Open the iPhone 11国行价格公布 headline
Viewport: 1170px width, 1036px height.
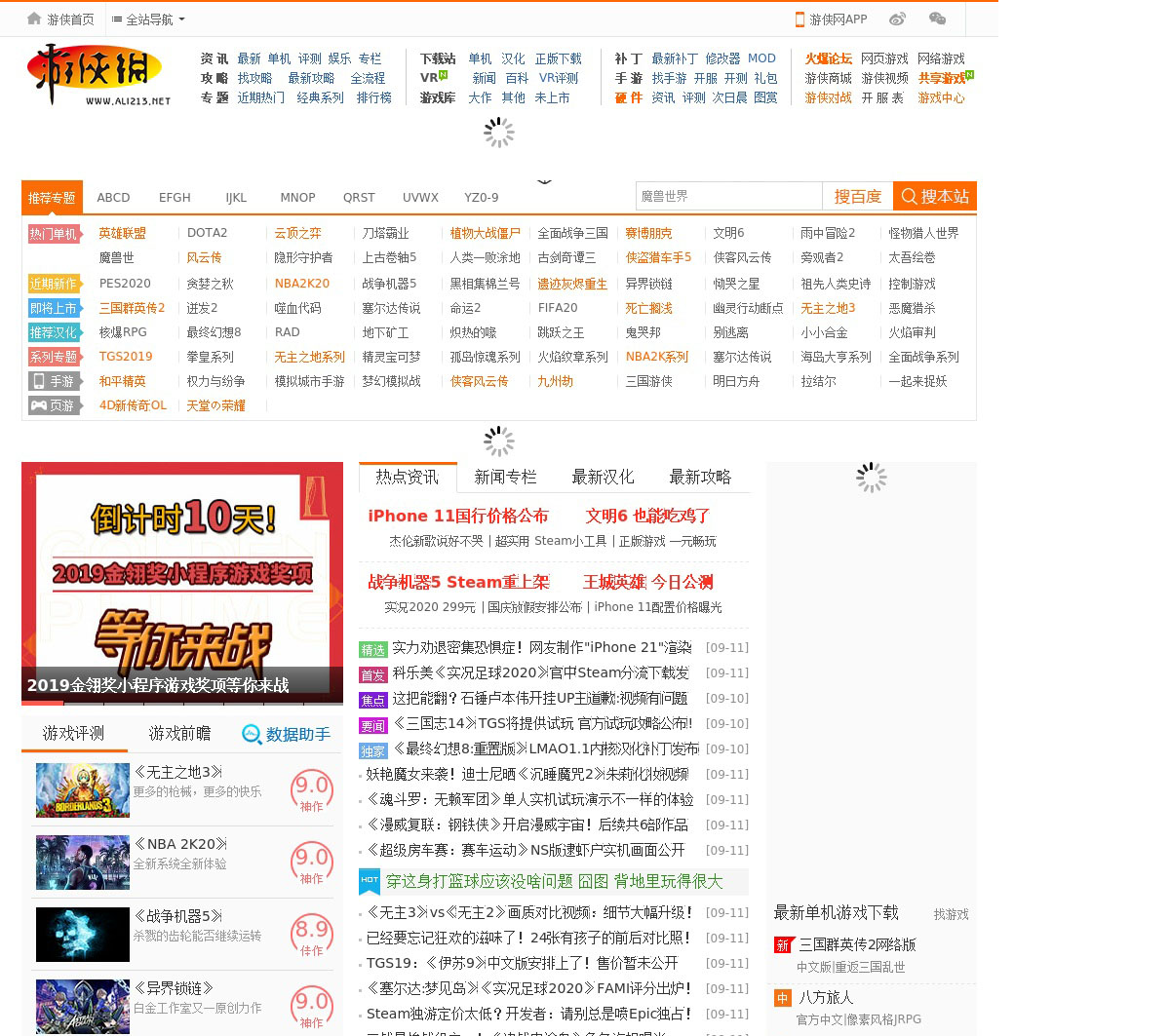tap(458, 516)
